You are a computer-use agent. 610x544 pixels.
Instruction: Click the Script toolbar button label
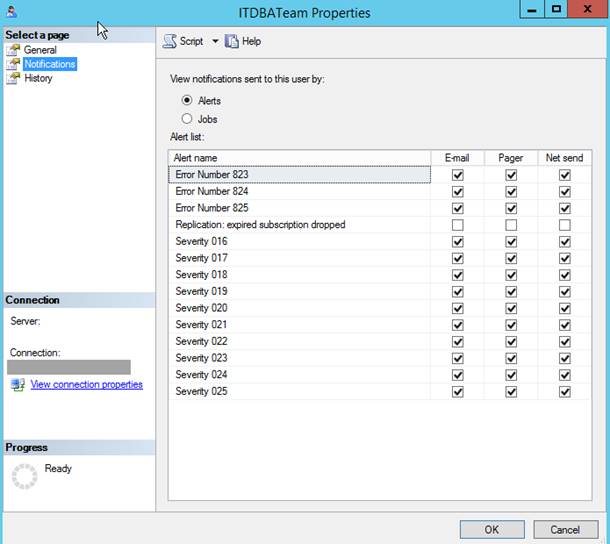pos(191,41)
